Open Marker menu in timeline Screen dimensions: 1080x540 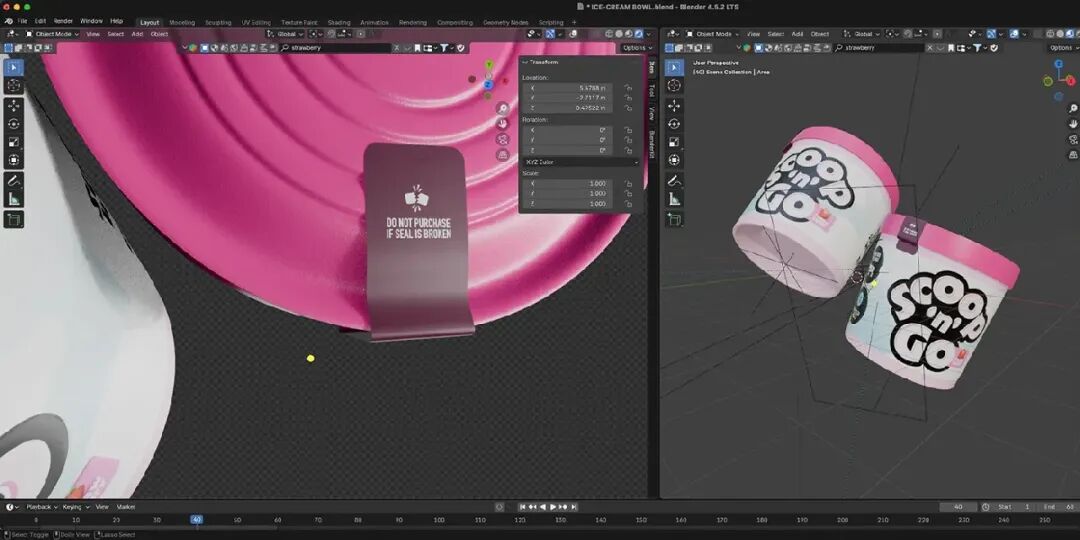click(x=126, y=506)
